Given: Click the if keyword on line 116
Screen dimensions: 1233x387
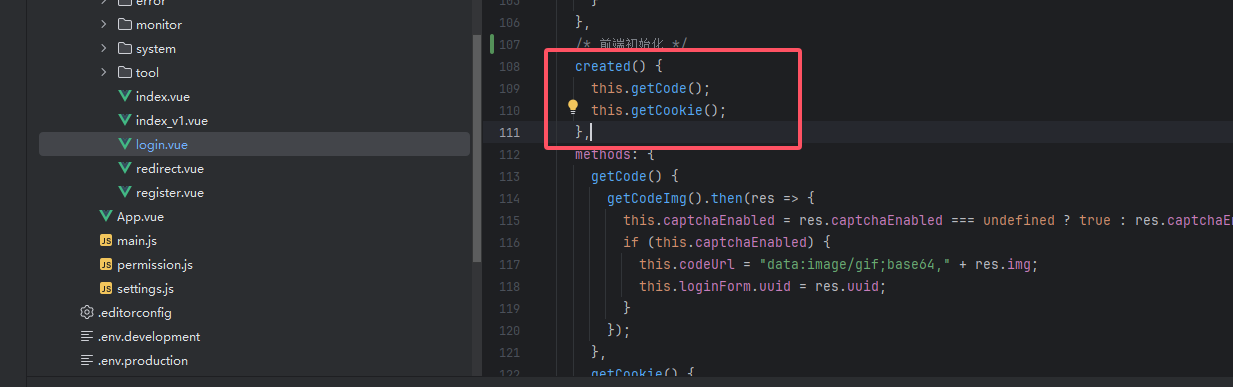Looking at the screenshot, I should 630,242.
